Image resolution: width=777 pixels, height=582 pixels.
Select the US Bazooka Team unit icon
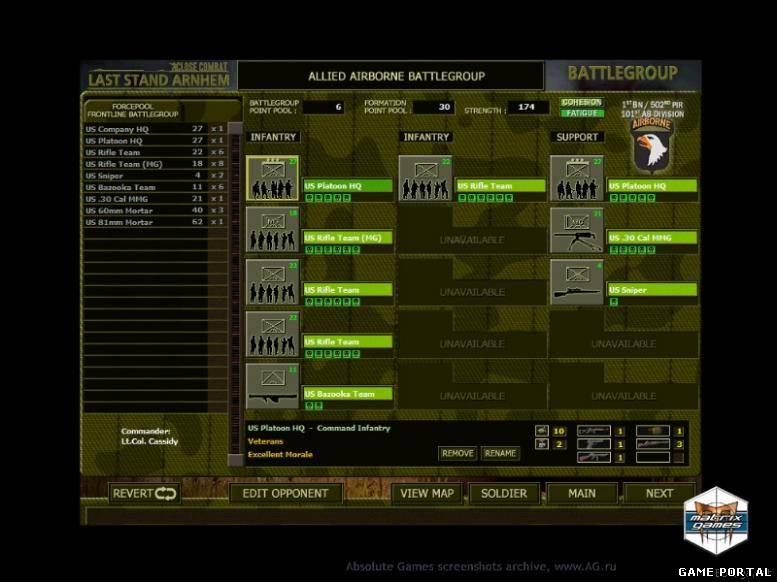point(272,386)
